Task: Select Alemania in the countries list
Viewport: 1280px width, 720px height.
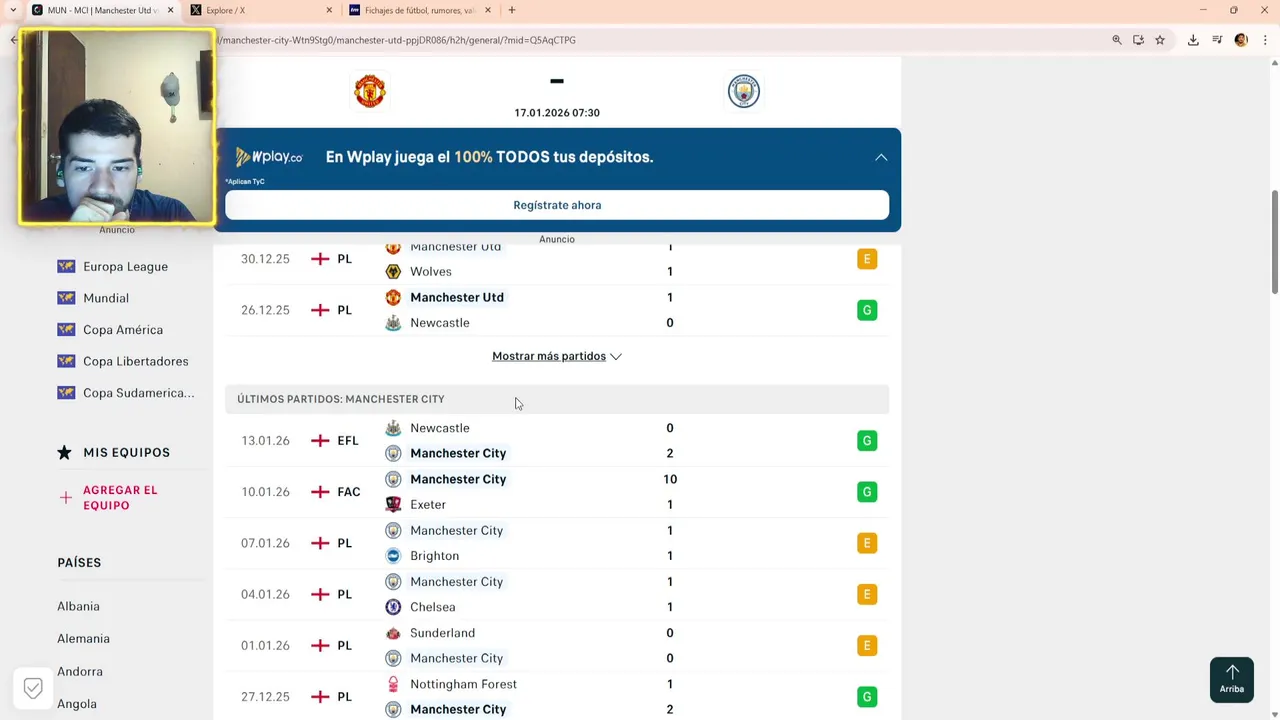Action: pos(83,639)
